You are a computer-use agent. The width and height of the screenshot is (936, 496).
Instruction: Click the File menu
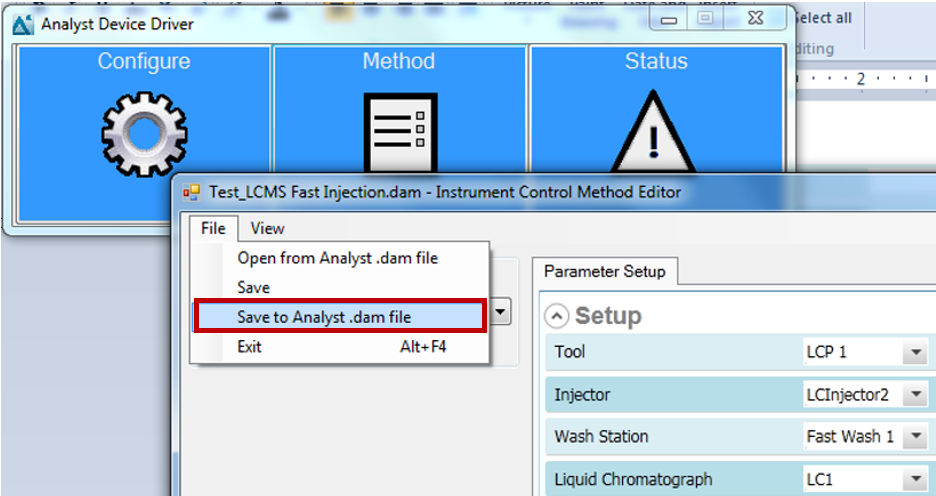tap(213, 228)
